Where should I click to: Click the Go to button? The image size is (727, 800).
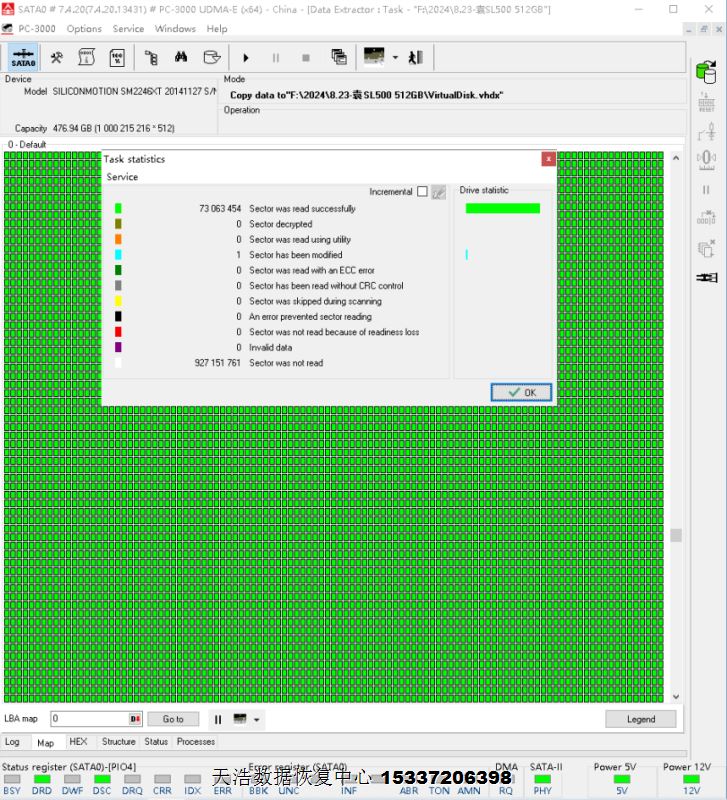pyautogui.click(x=173, y=719)
